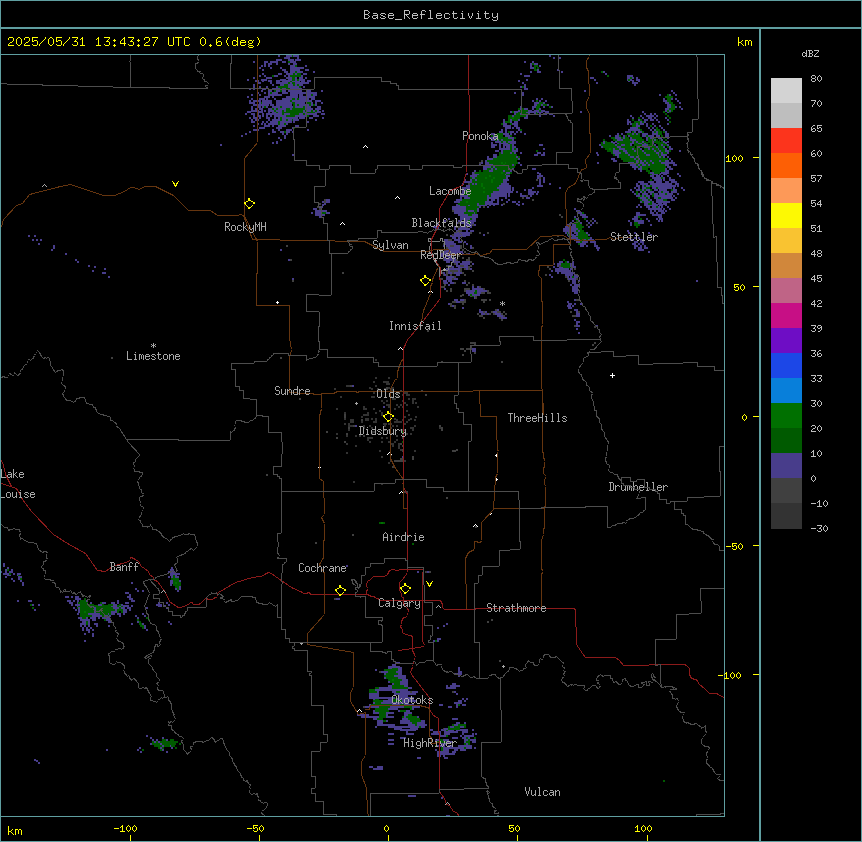Click the yellow diamond marker above RockyMH
This screenshot has width=862, height=842.
[250, 204]
